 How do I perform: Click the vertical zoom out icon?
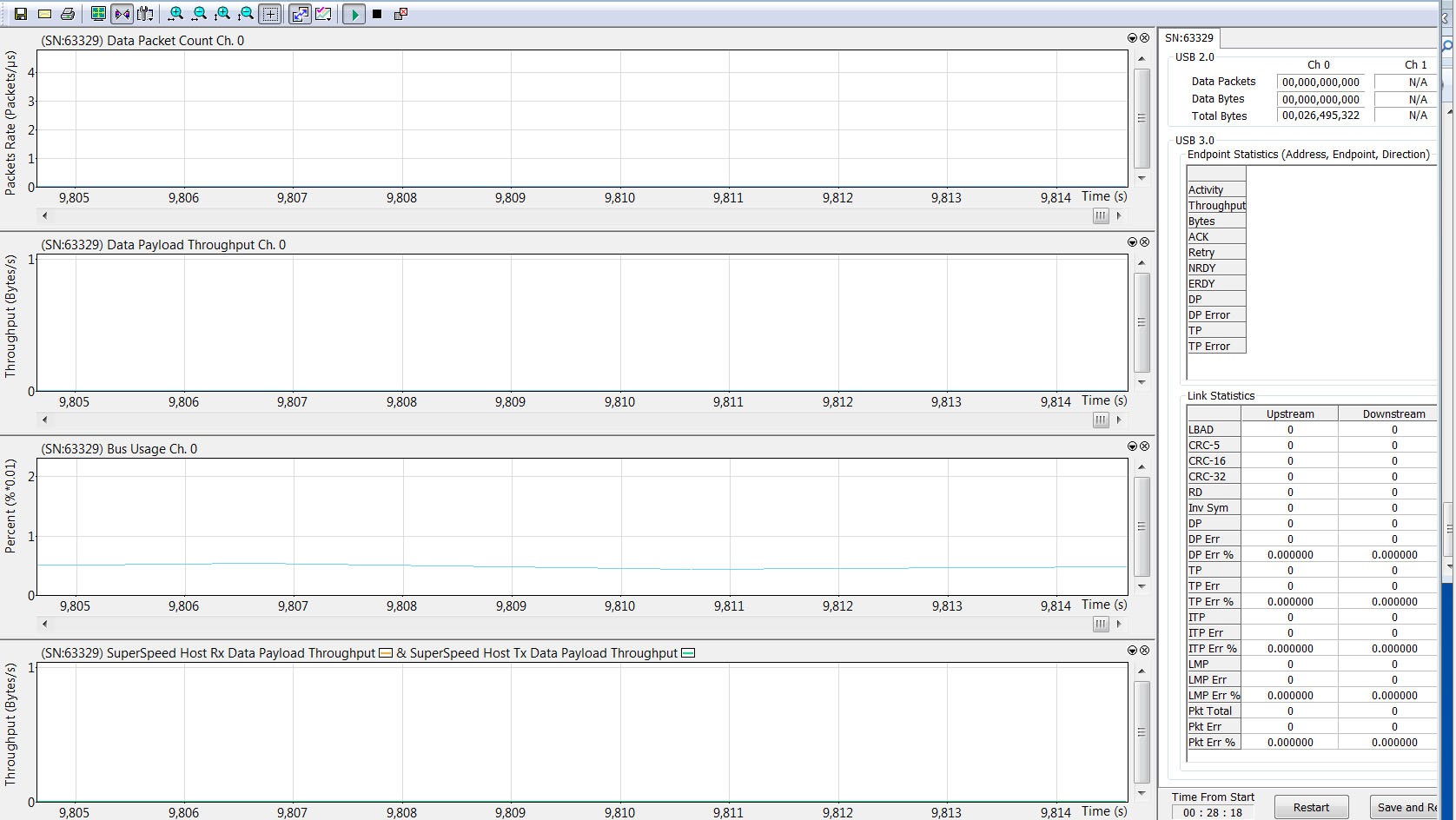(246, 14)
